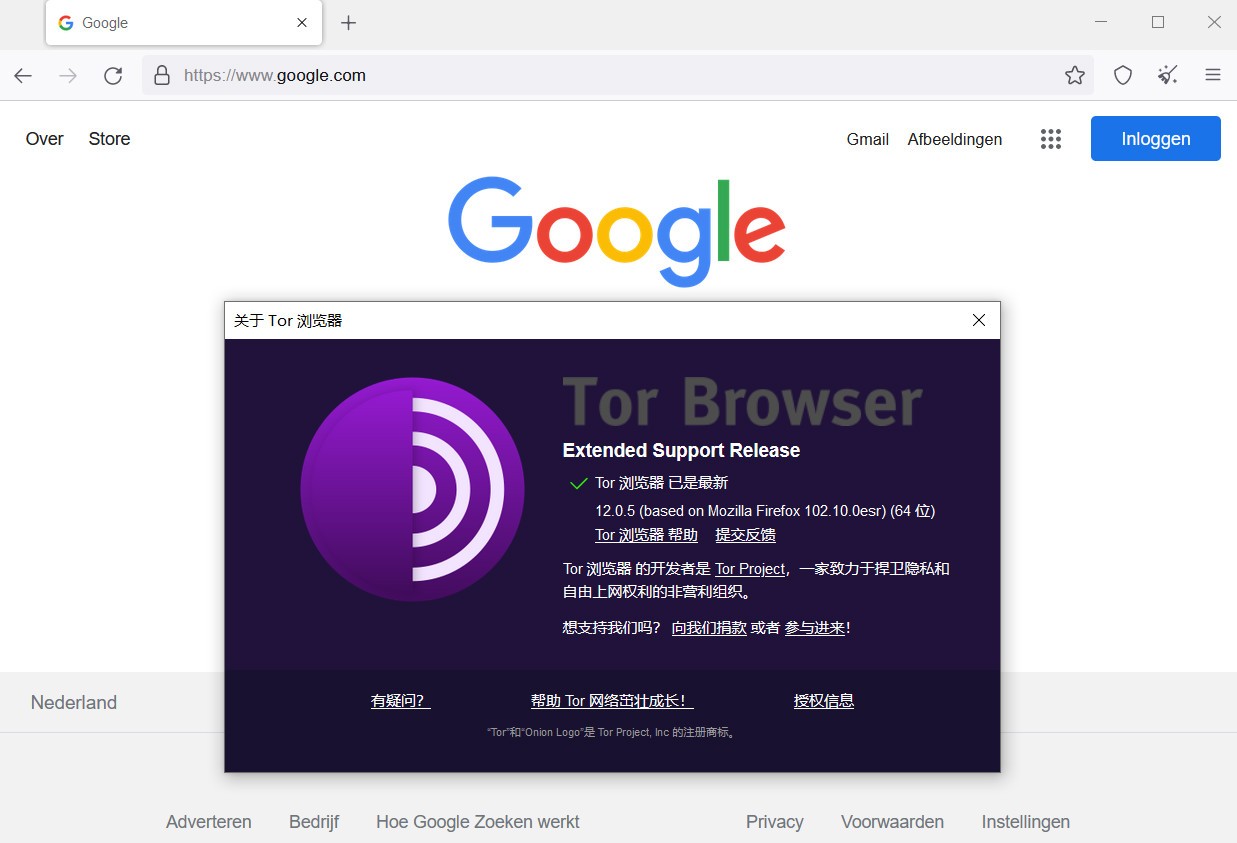Click the Inloggen button

pos(1156,139)
